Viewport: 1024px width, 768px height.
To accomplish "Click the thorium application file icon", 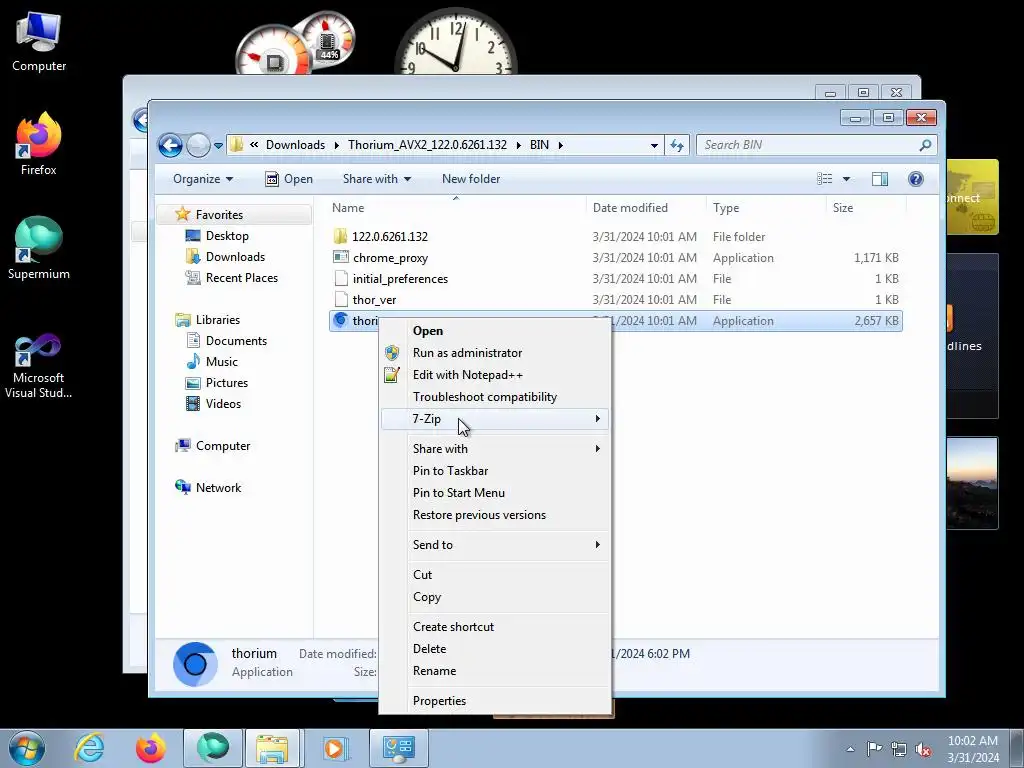I will click(x=340, y=320).
